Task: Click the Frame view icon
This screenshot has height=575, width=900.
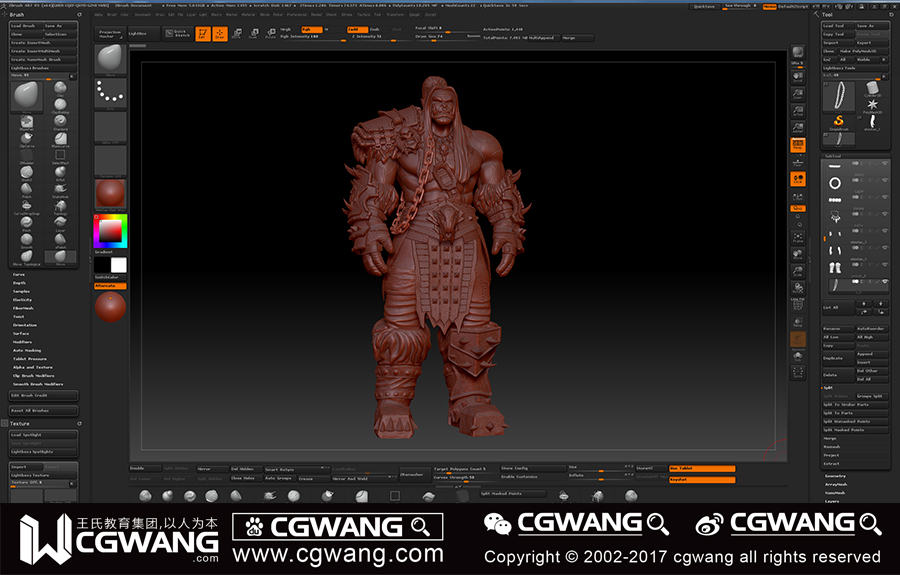Action: [798, 235]
